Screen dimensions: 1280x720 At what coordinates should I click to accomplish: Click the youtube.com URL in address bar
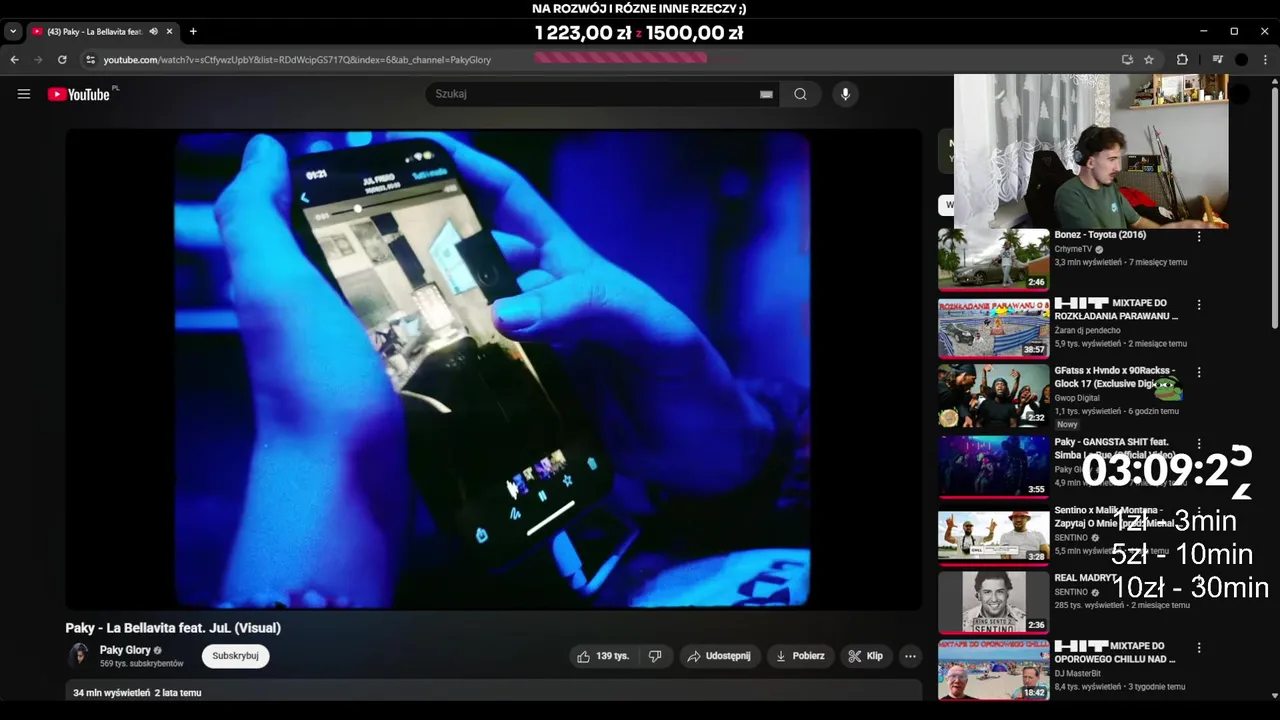click(x=297, y=60)
